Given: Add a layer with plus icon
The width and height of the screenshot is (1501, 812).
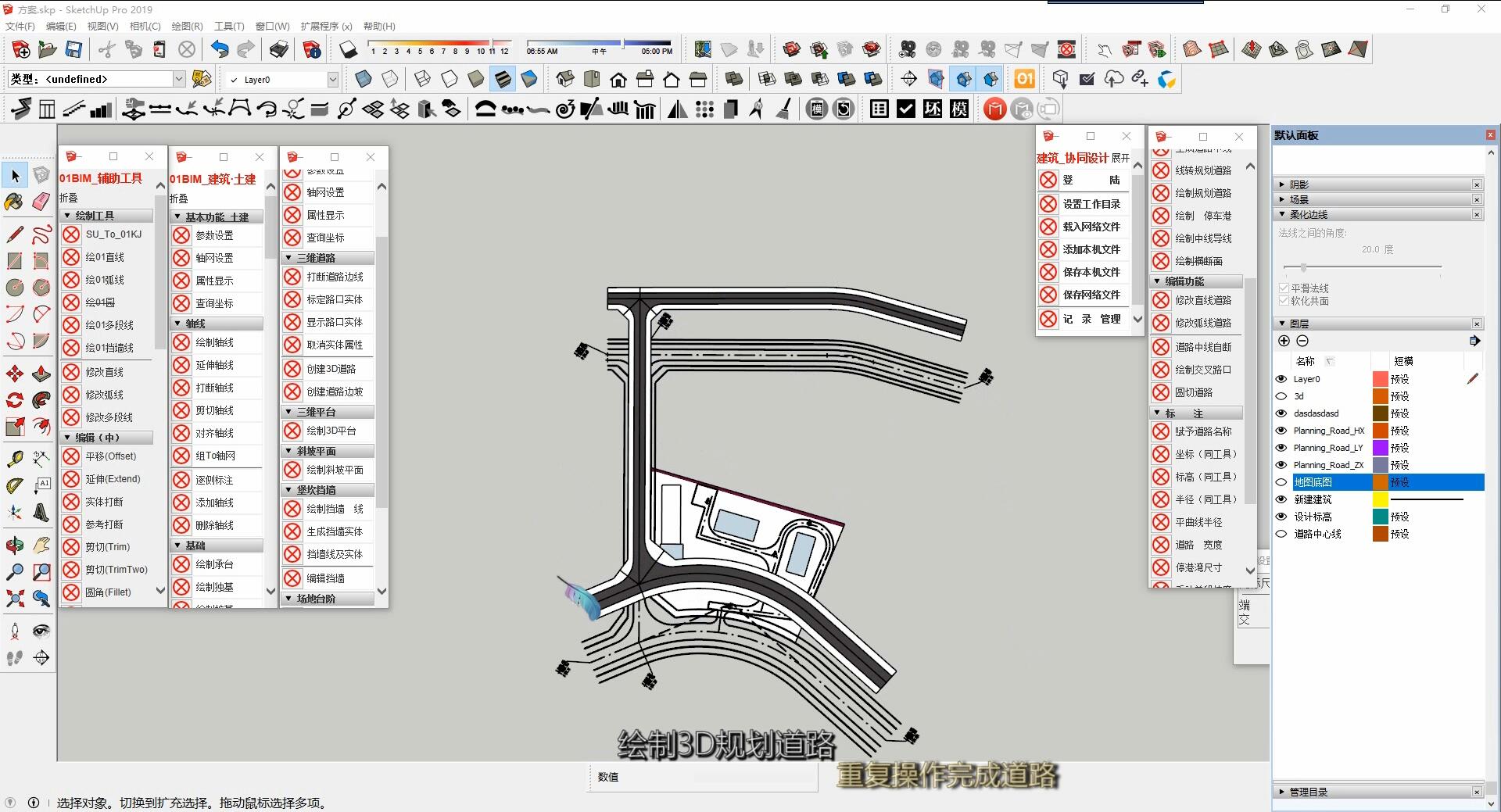Looking at the screenshot, I should [1284, 341].
